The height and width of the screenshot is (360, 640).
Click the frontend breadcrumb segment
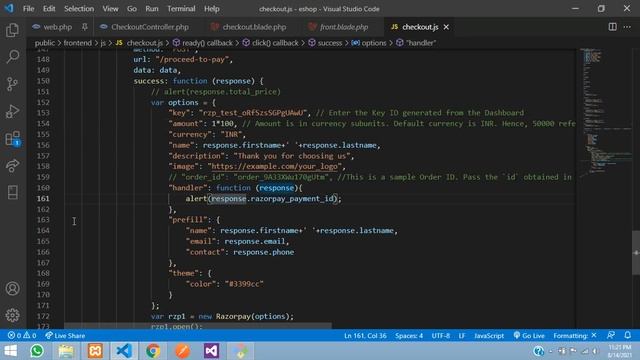point(77,43)
